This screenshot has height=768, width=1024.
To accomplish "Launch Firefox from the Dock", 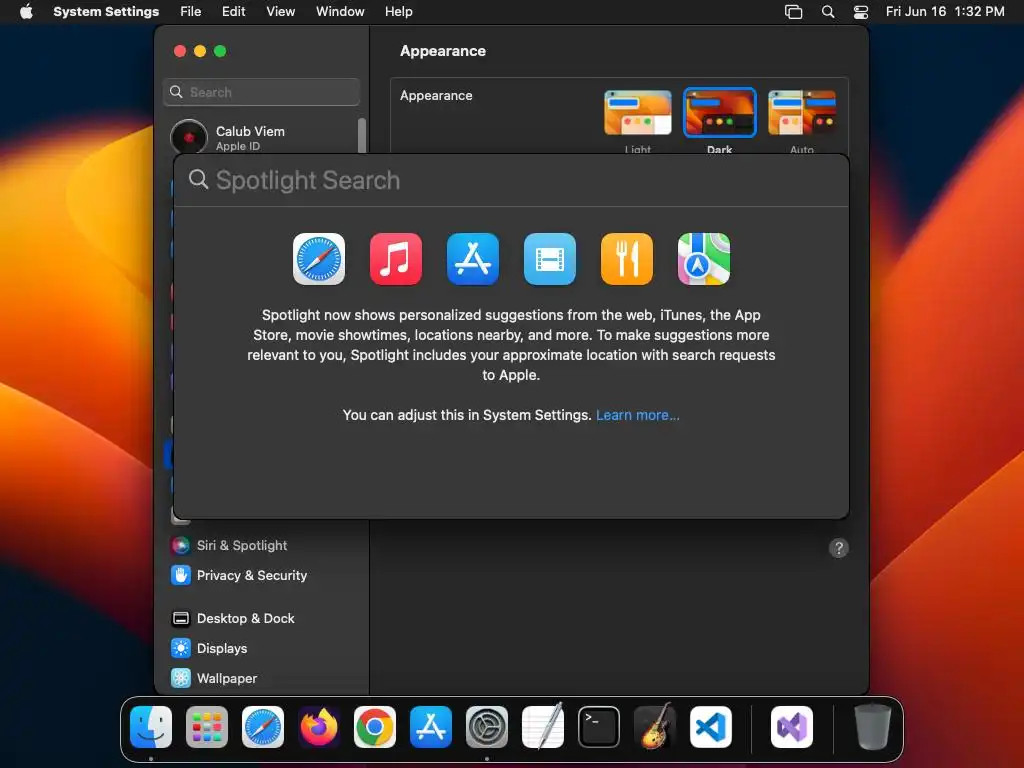I will [x=319, y=727].
